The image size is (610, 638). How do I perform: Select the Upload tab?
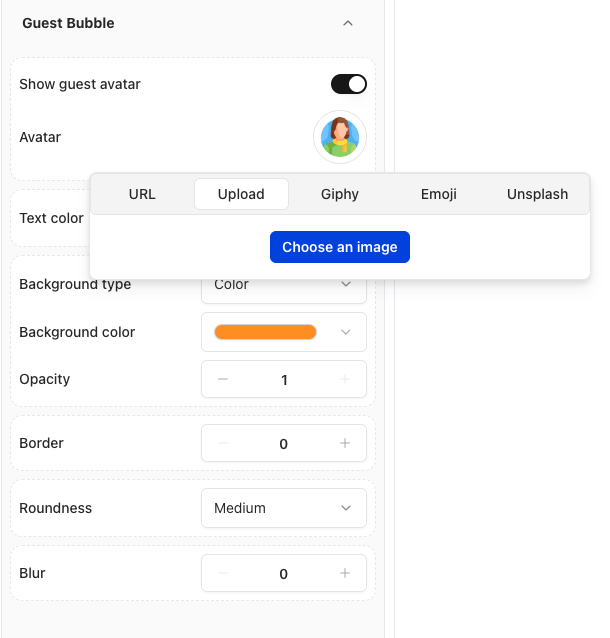(241, 194)
